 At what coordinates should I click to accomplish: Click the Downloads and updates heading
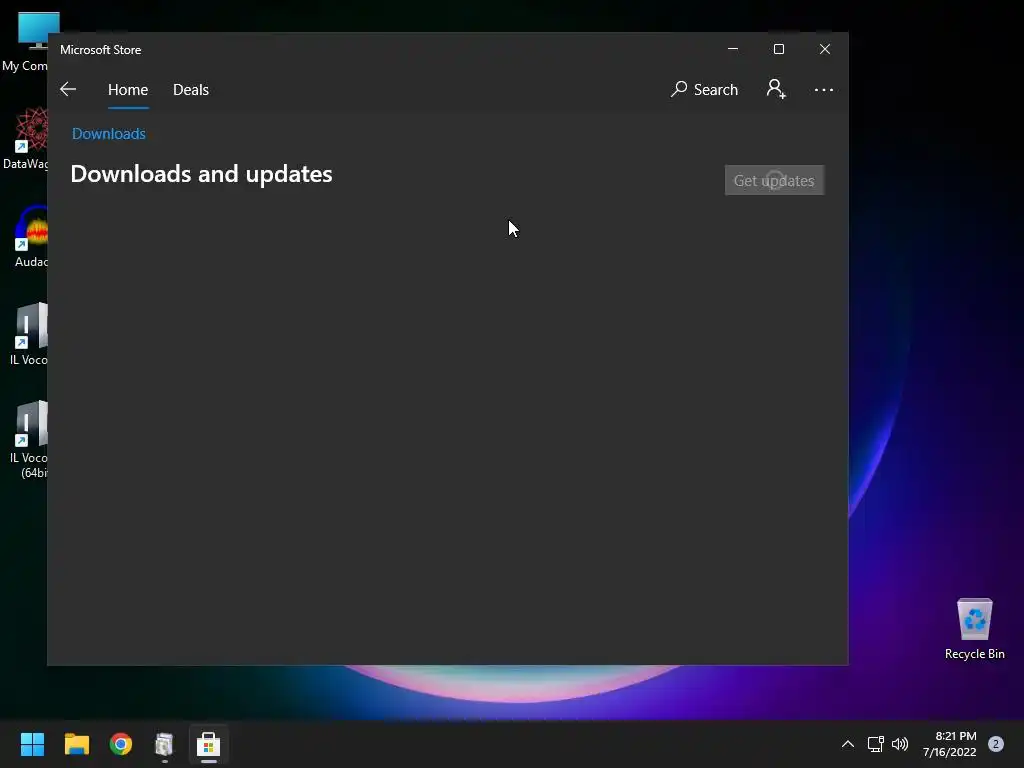201,174
